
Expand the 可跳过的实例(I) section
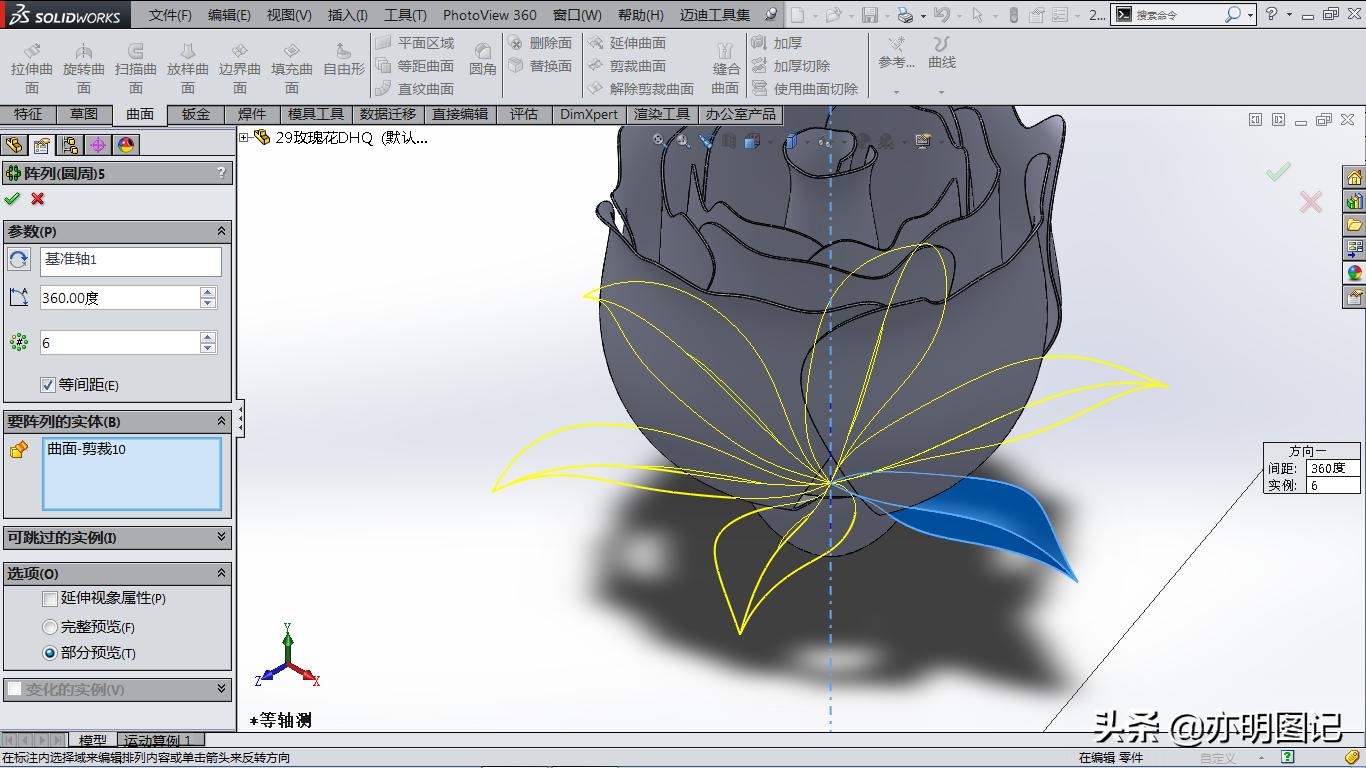(x=224, y=537)
